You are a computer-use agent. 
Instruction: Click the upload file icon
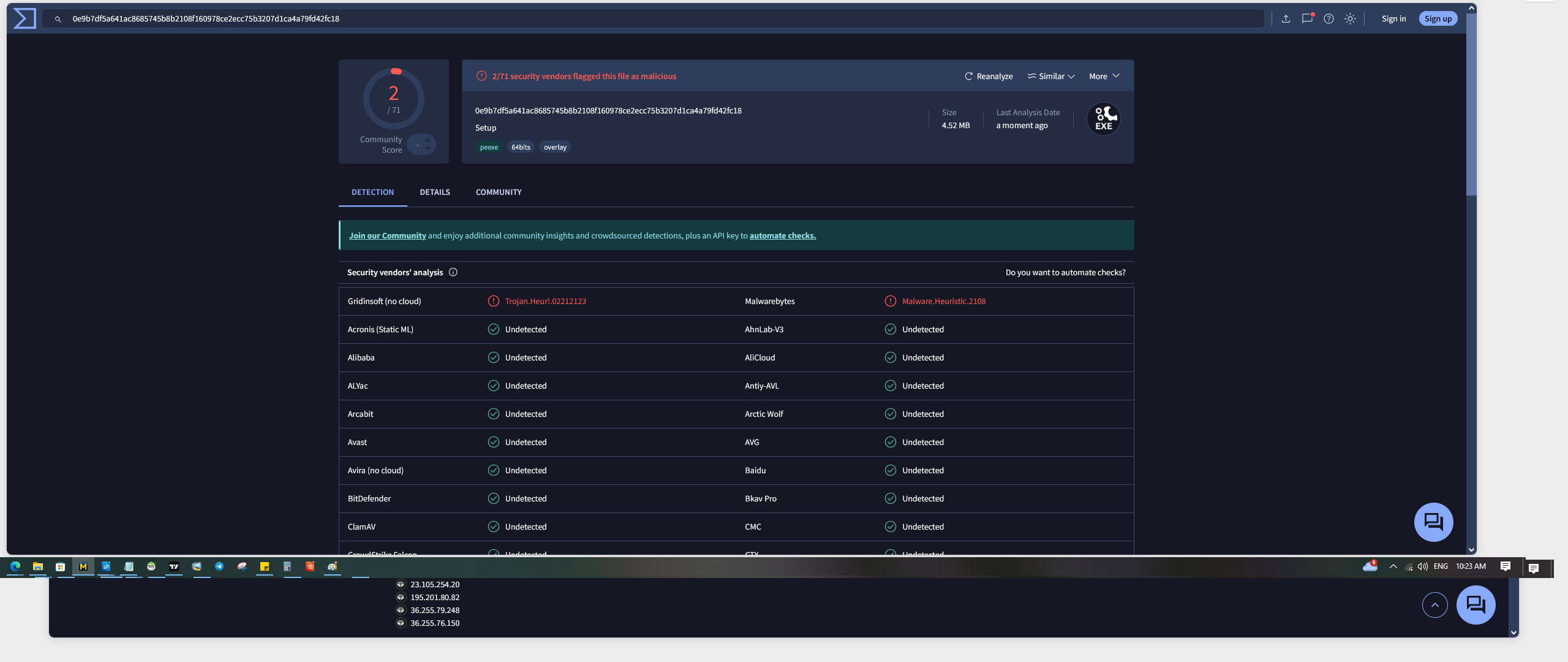[1286, 18]
